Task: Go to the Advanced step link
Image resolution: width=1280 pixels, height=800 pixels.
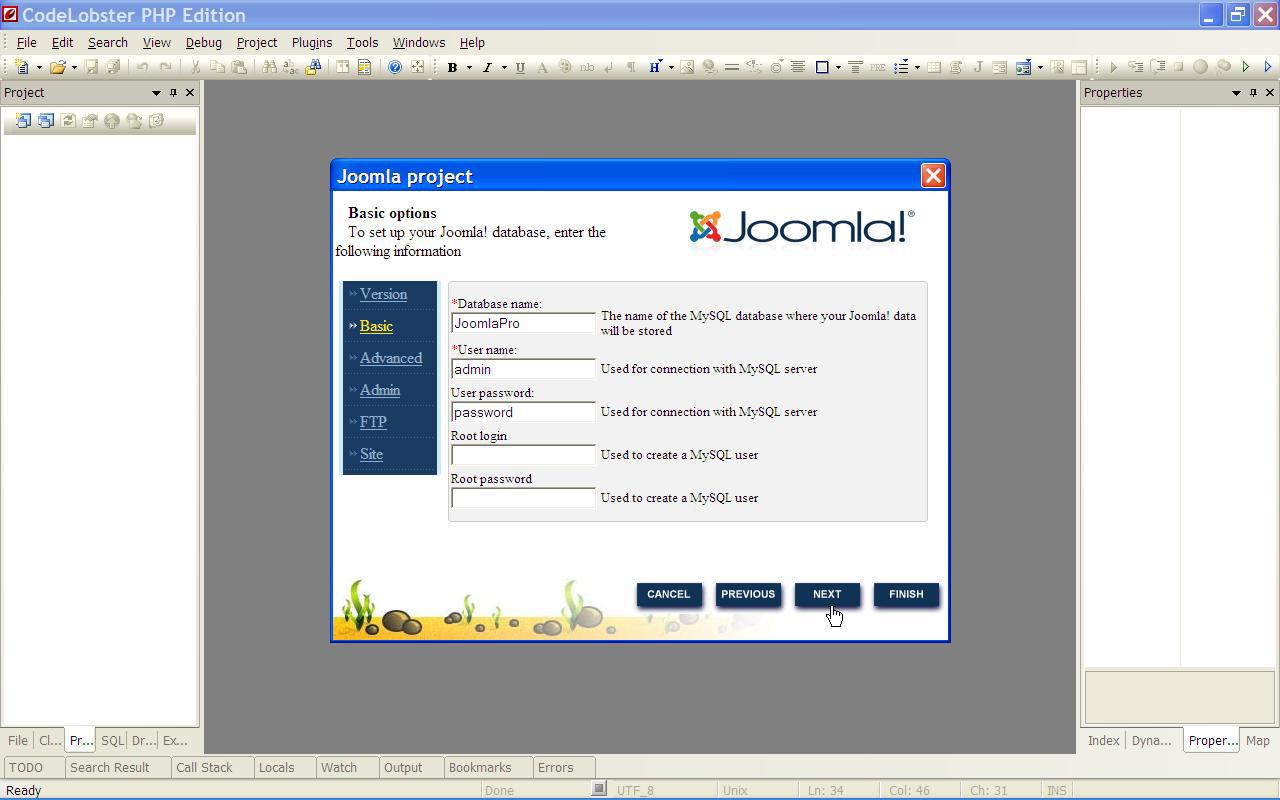Action: (x=390, y=358)
